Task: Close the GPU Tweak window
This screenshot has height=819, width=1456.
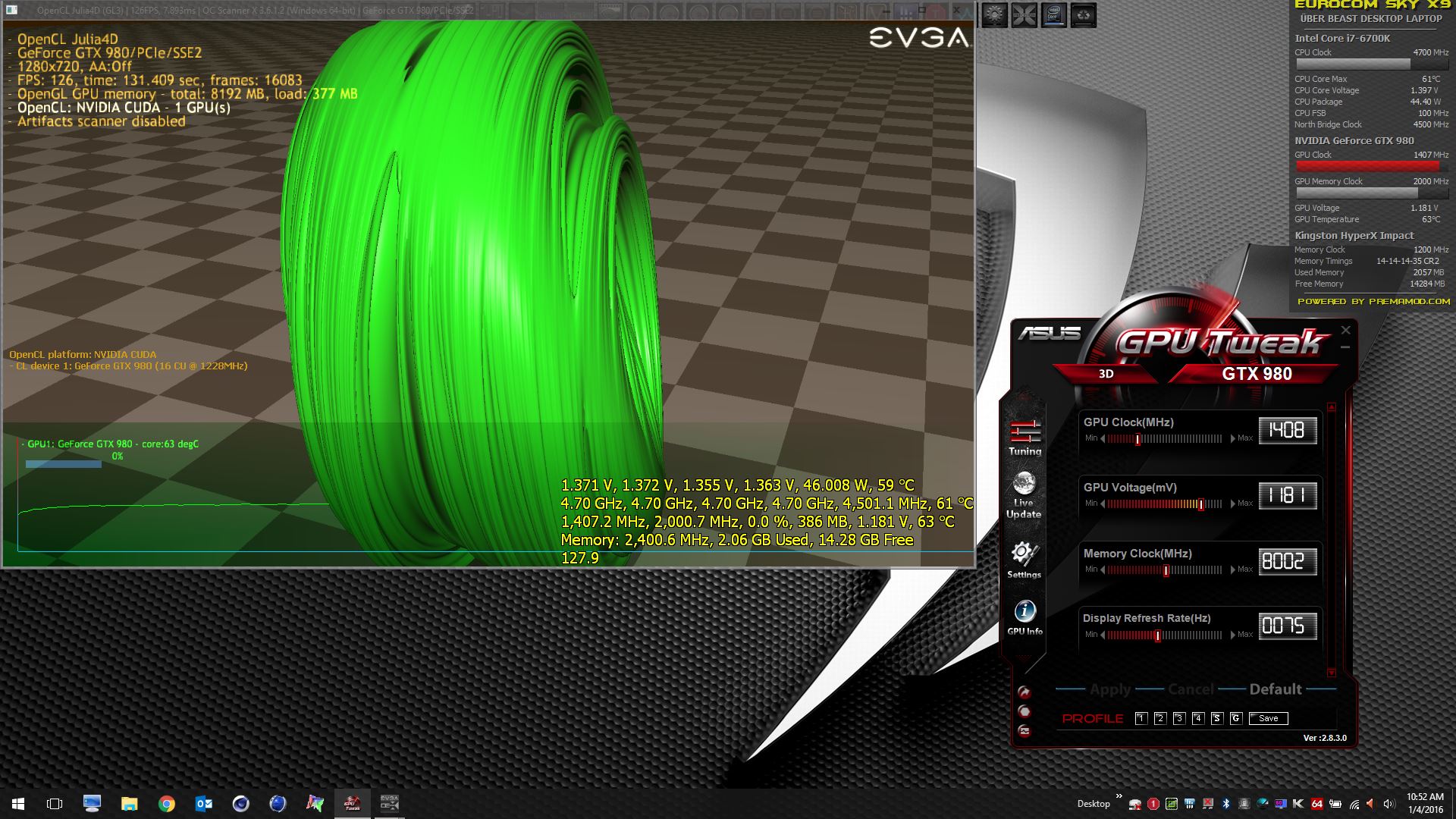Action: click(1346, 330)
